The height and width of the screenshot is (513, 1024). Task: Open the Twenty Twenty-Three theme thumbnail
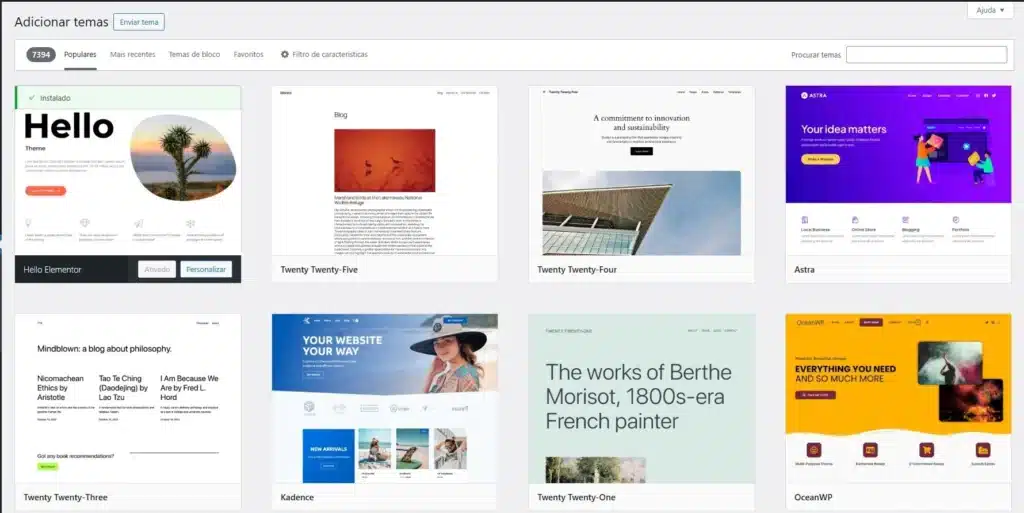coord(128,399)
